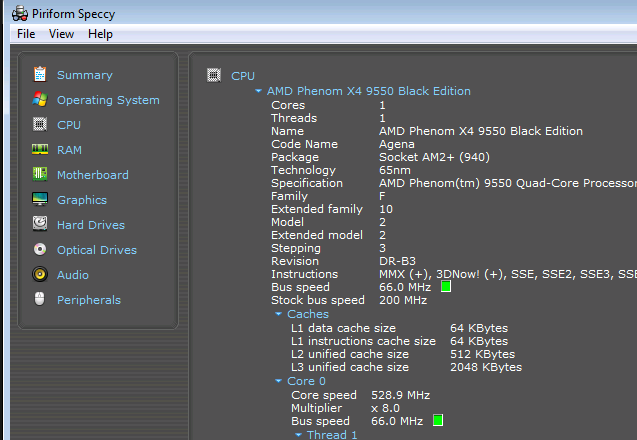Open the Motherboard section
The height and width of the screenshot is (440, 637).
(x=93, y=175)
